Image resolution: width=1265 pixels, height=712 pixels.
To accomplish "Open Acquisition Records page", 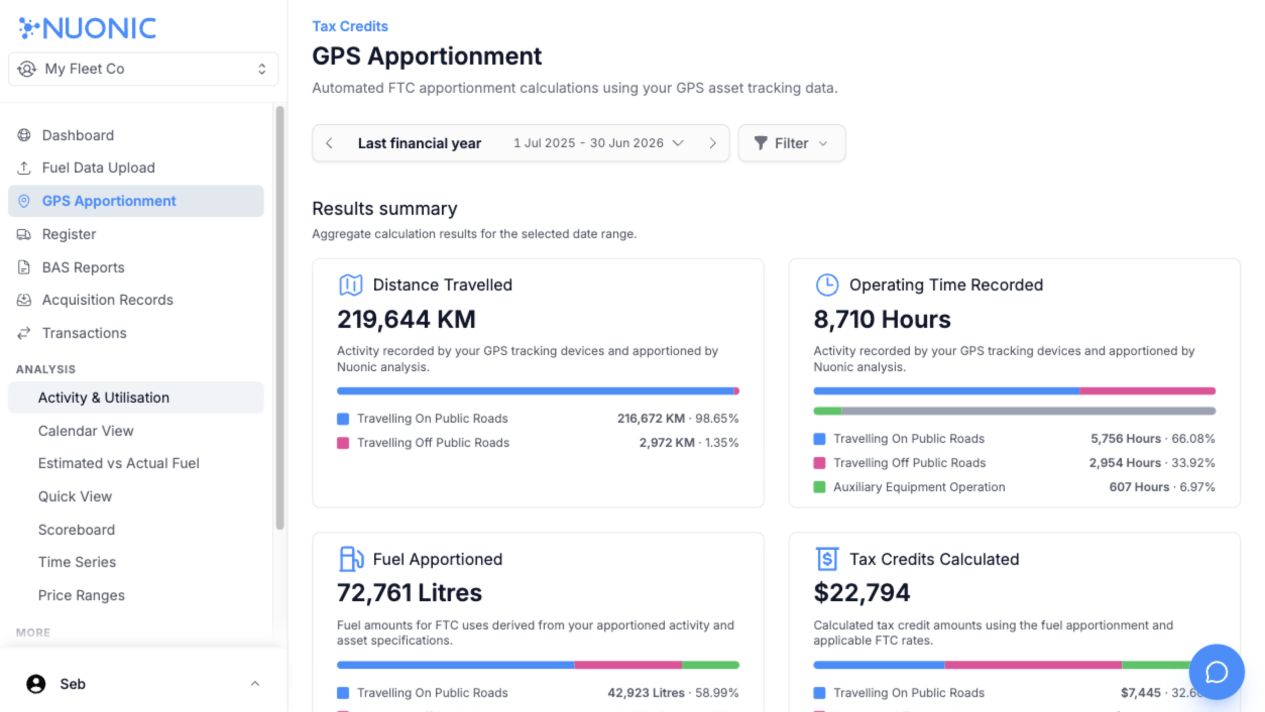I will 136,300.
